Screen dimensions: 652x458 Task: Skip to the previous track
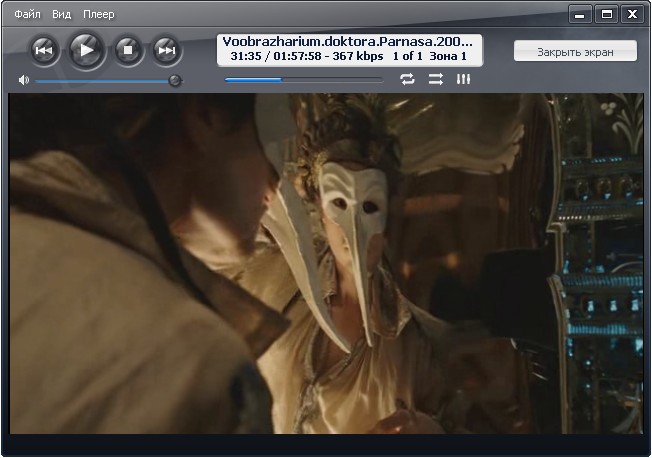tap(45, 49)
